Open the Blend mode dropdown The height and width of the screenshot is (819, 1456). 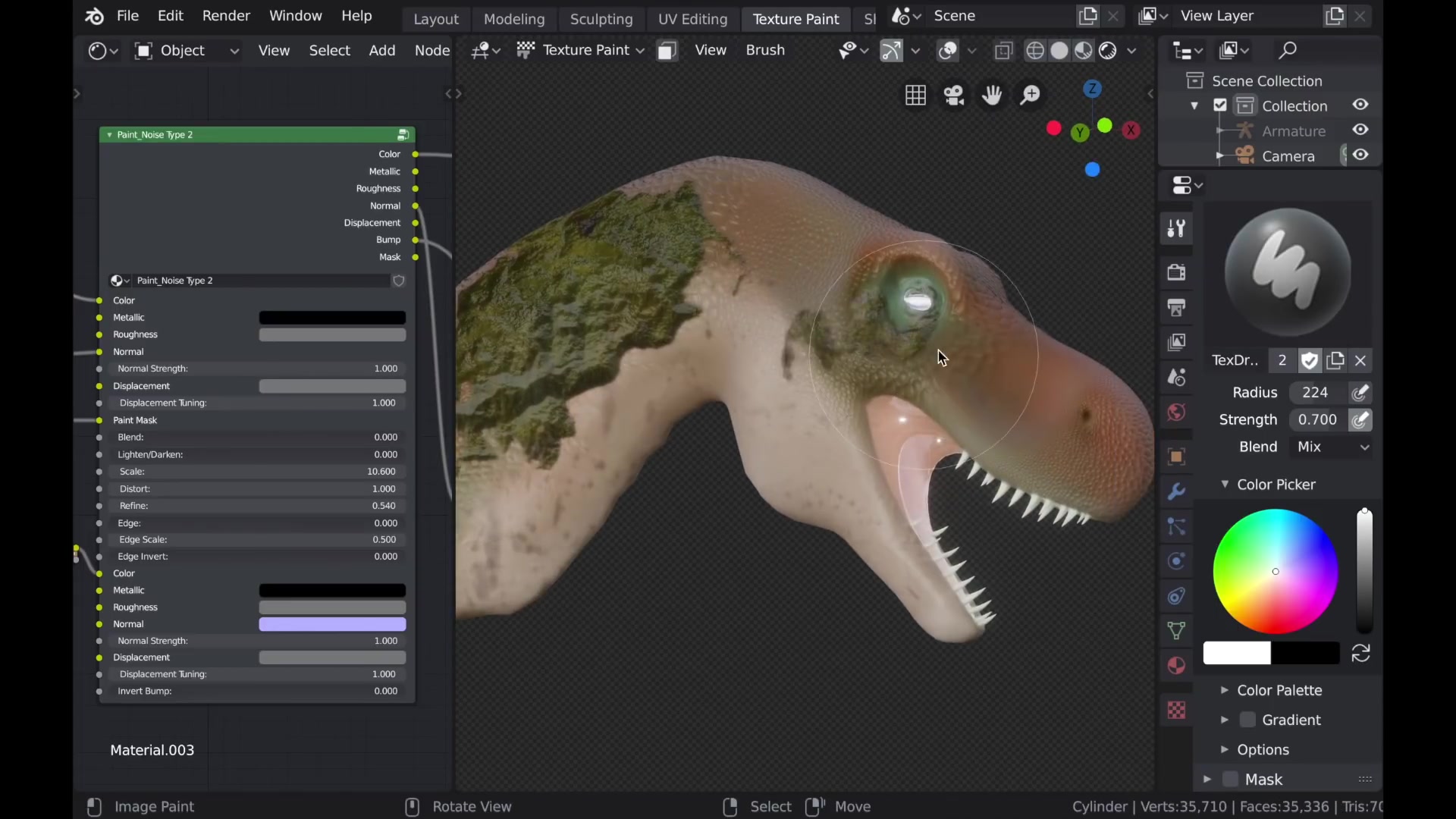pyautogui.click(x=1330, y=446)
